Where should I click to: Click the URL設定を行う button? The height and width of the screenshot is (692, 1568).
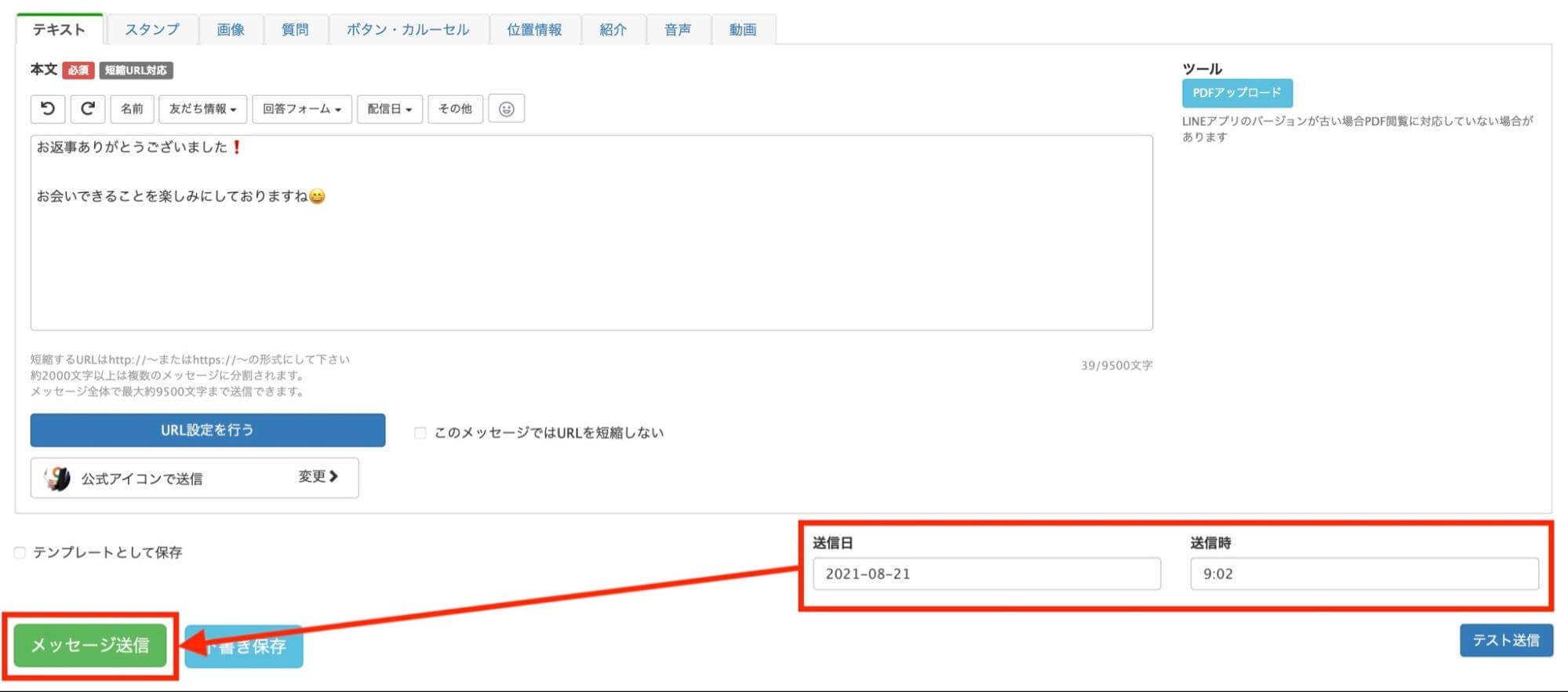(x=207, y=430)
